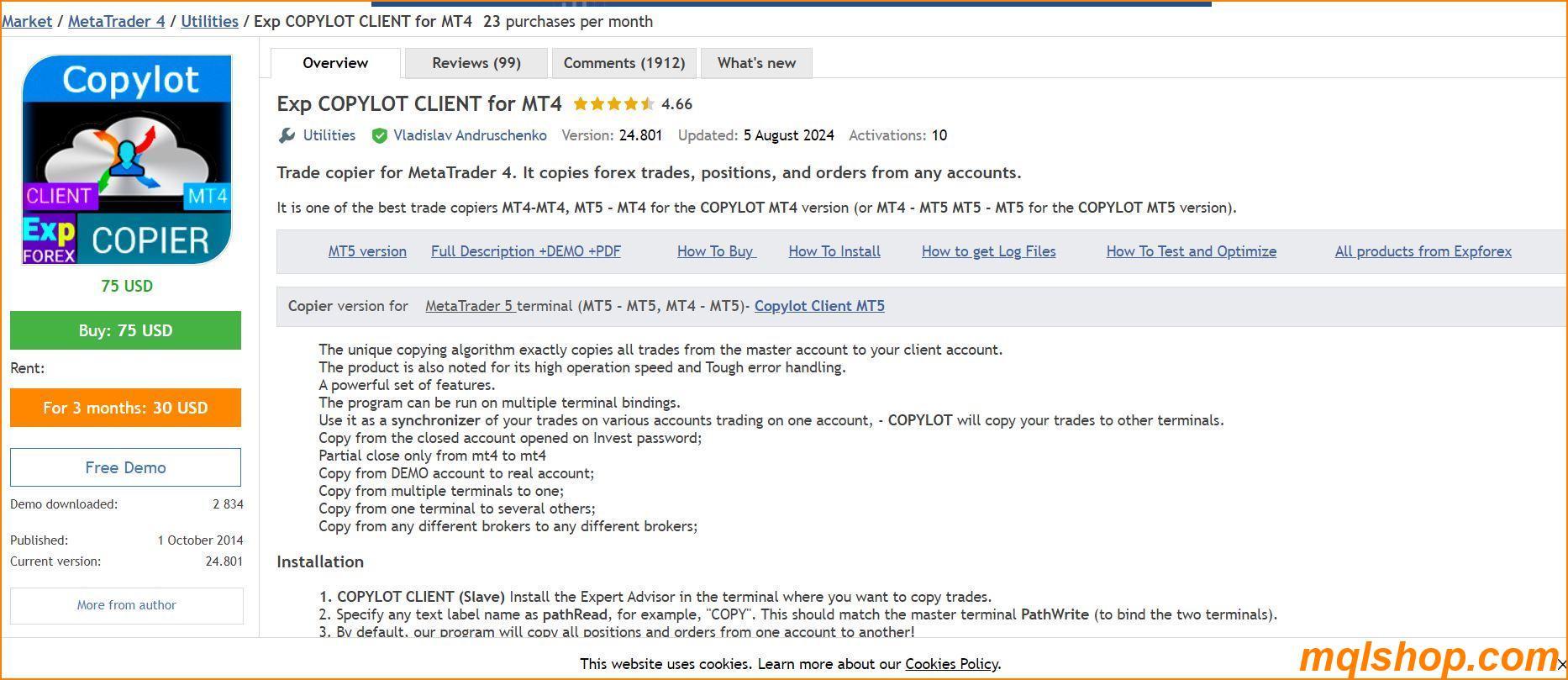The height and width of the screenshot is (680, 1568).
Task: Open More from author
Action: 126,604
